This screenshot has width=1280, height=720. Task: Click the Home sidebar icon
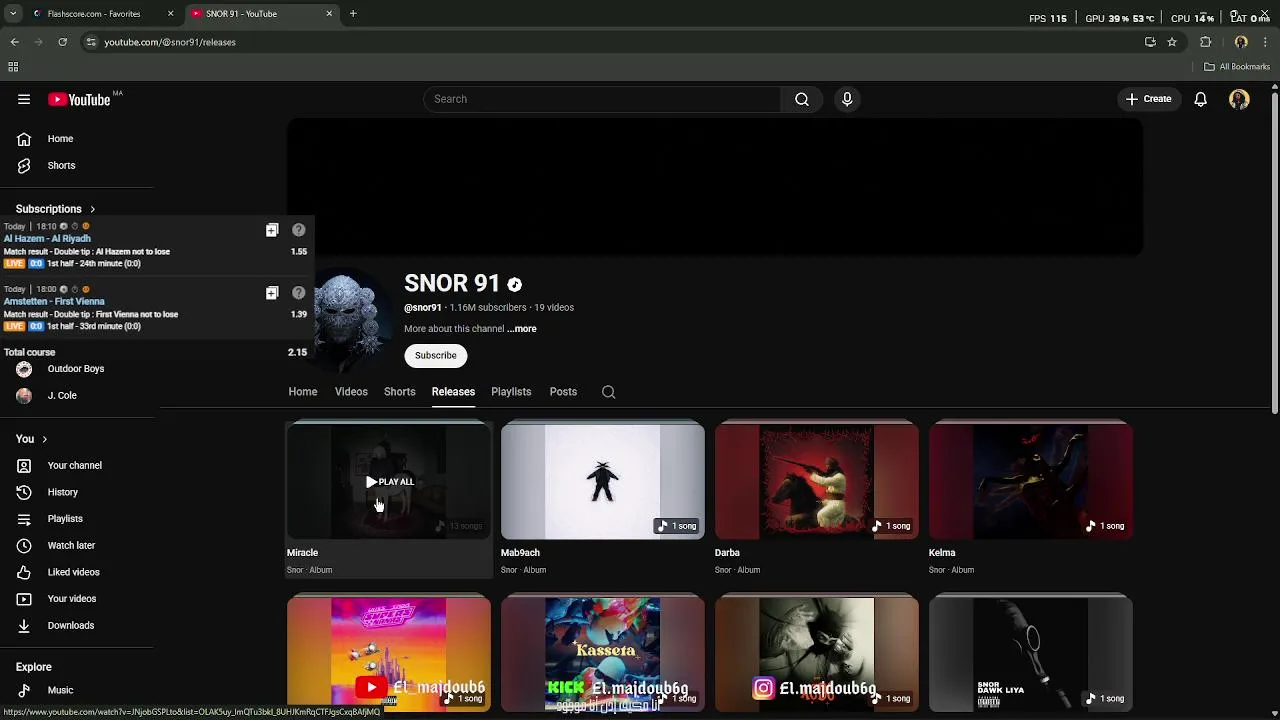[24, 139]
